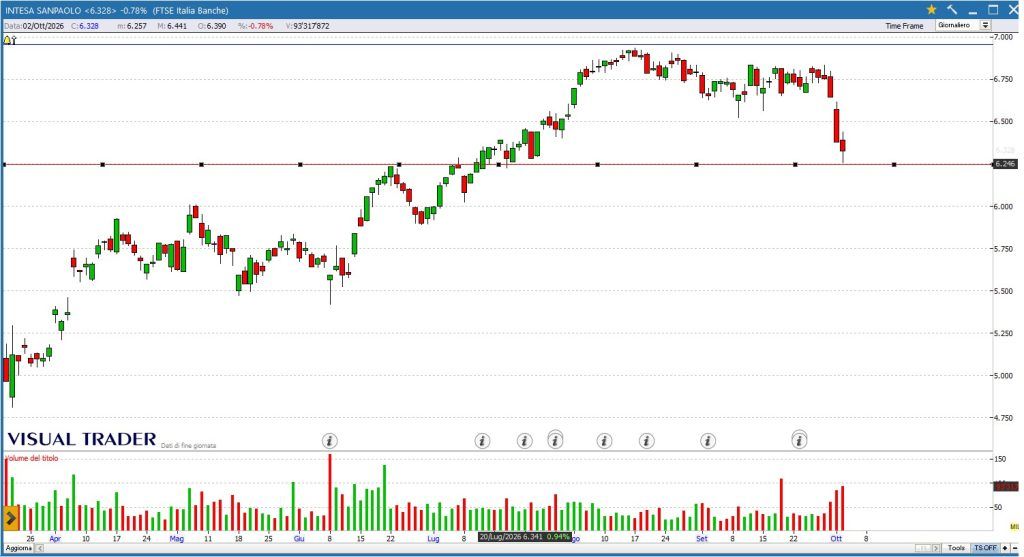
Task: Click the 6.500 price axis label
Action: pyautogui.click(x=1002, y=121)
